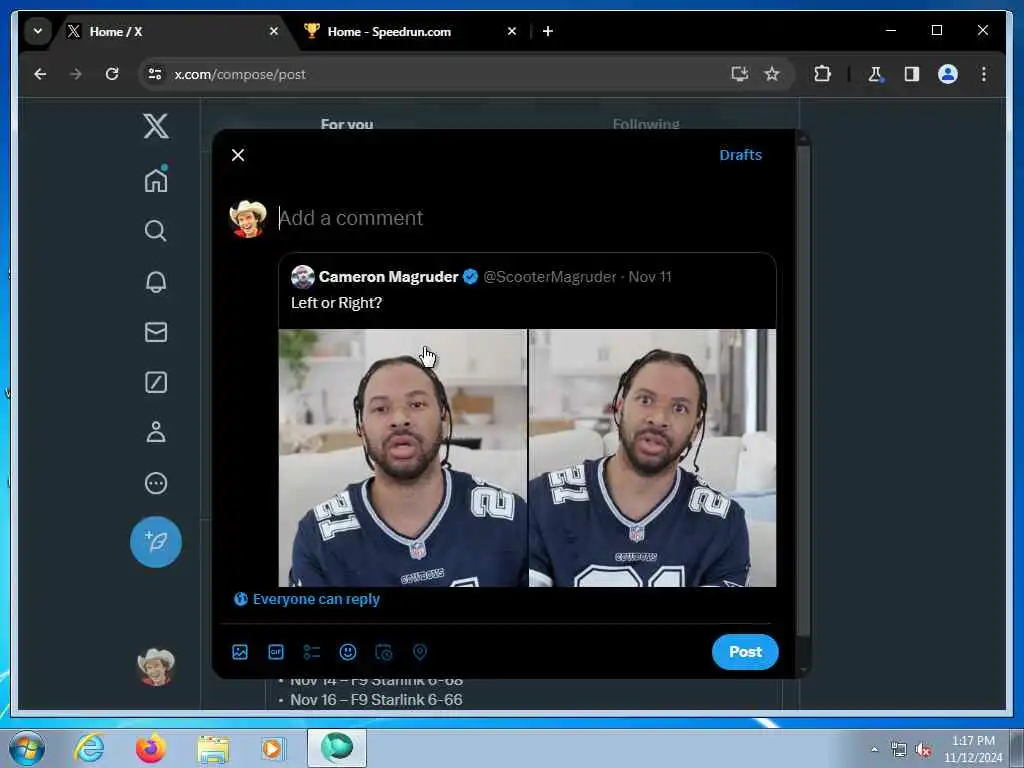Image resolution: width=1024 pixels, height=768 pixels.
Task: Launch Firefox from taskbar
Action: tap(151, 748)
